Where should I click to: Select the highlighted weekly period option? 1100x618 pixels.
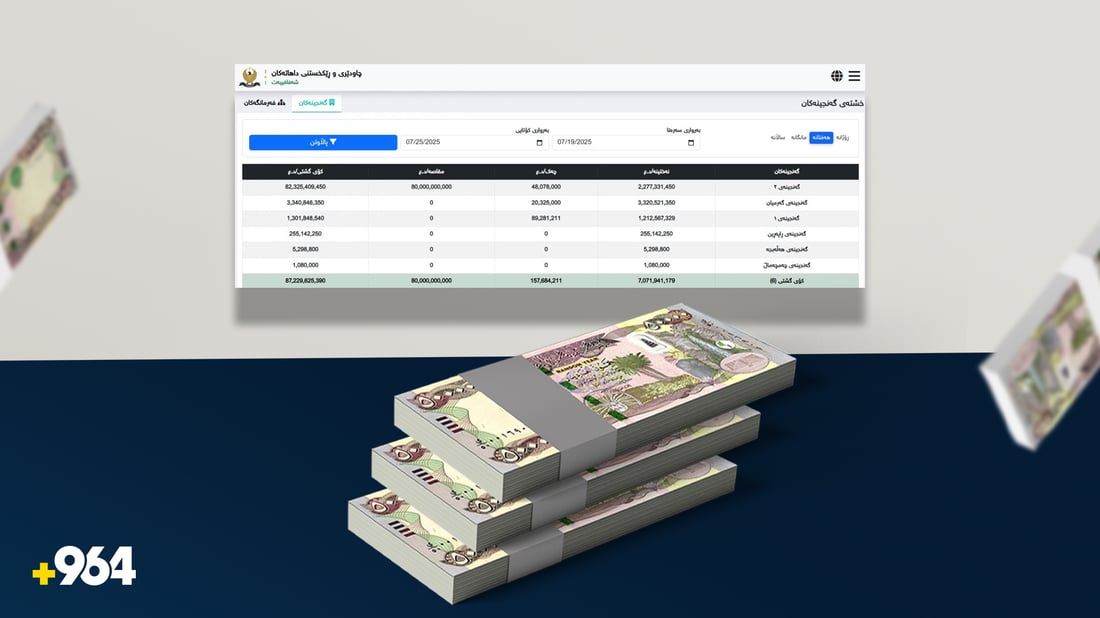(x=821, y=137)
